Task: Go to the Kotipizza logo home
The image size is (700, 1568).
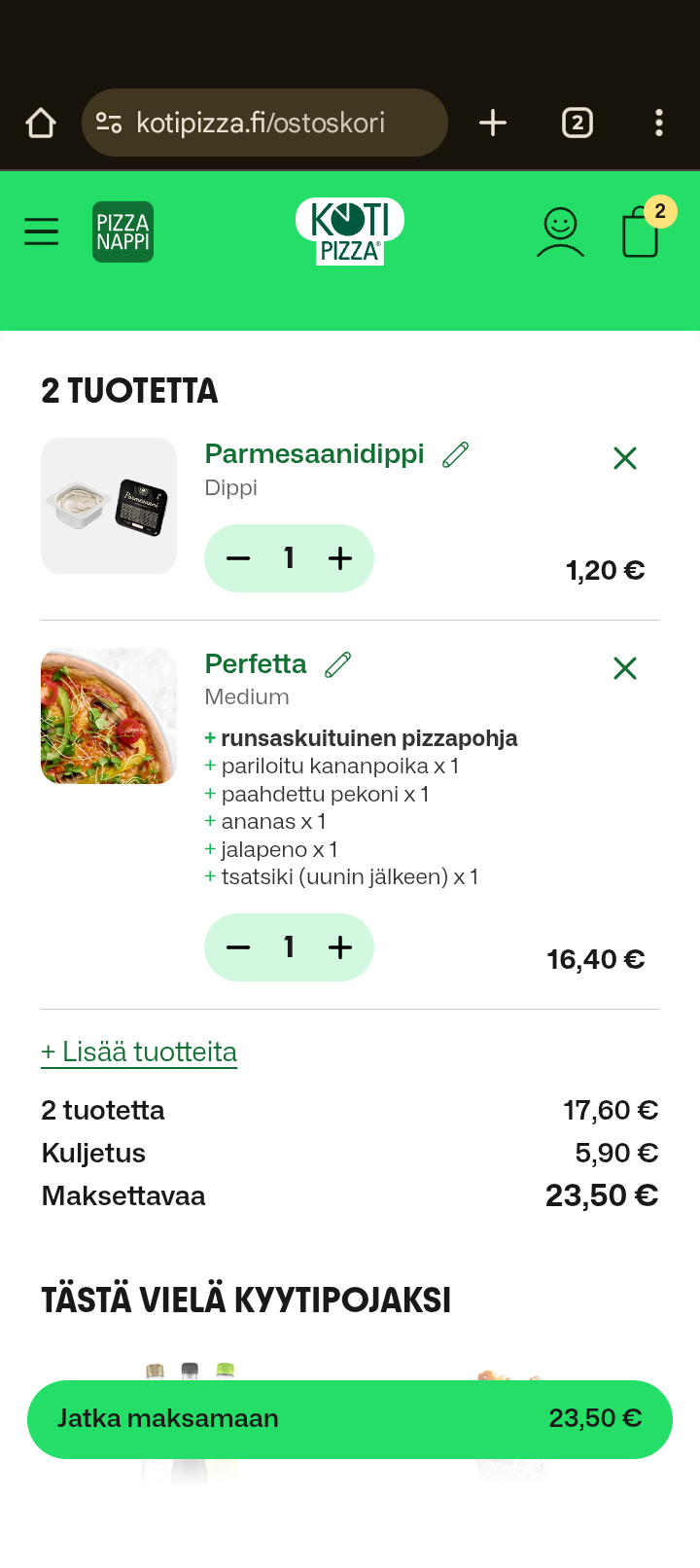Action: [350, 232]
